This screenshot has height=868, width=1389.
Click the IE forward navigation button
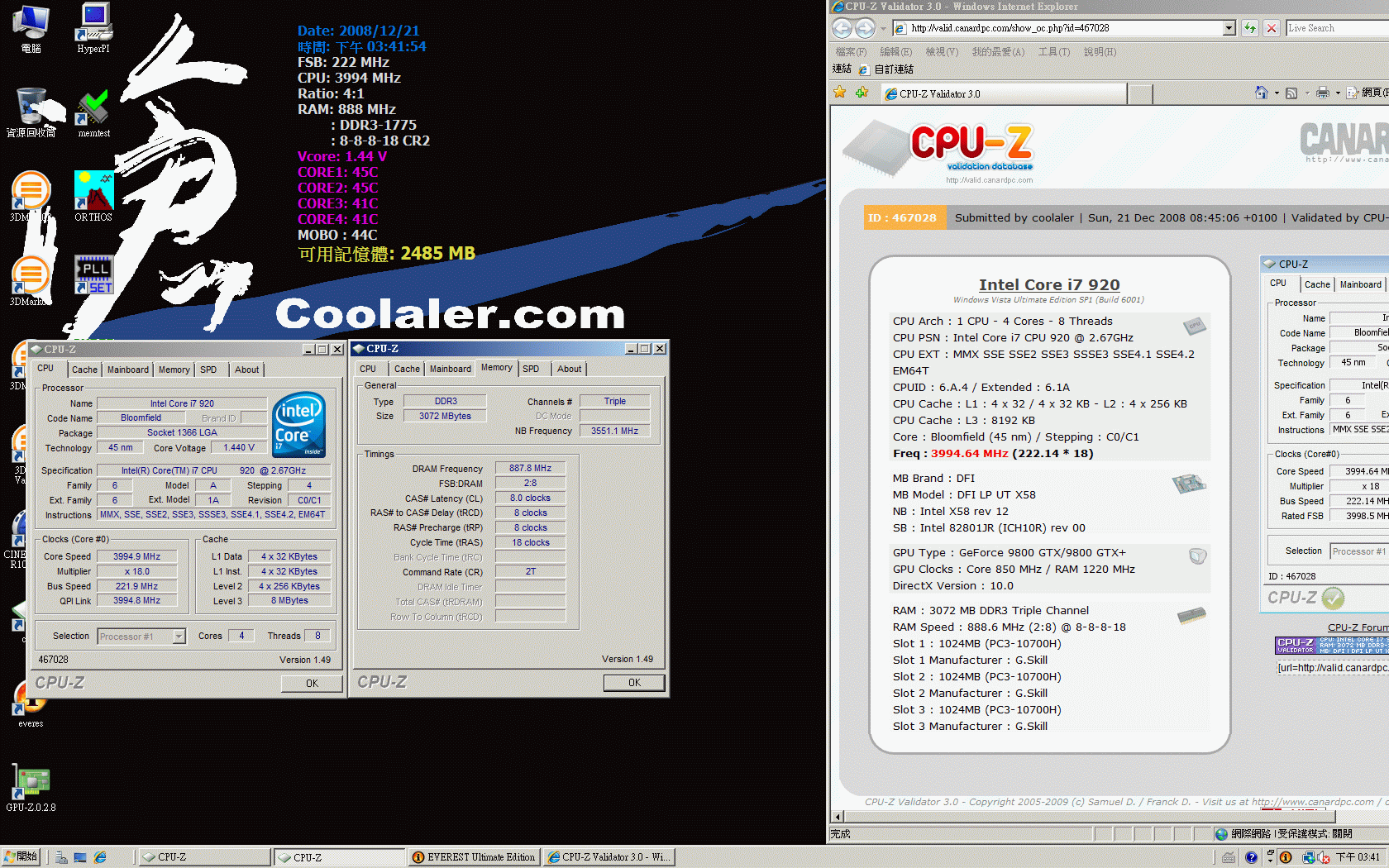pos(865,28)
